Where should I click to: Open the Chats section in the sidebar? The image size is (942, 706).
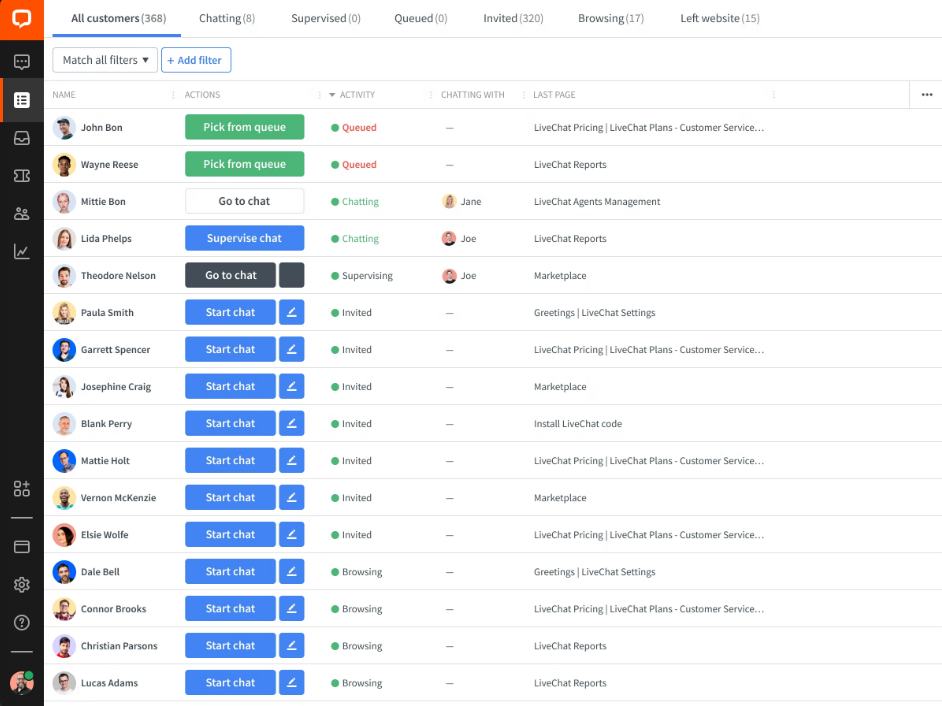pyautogui.click(x=22, y=62)
